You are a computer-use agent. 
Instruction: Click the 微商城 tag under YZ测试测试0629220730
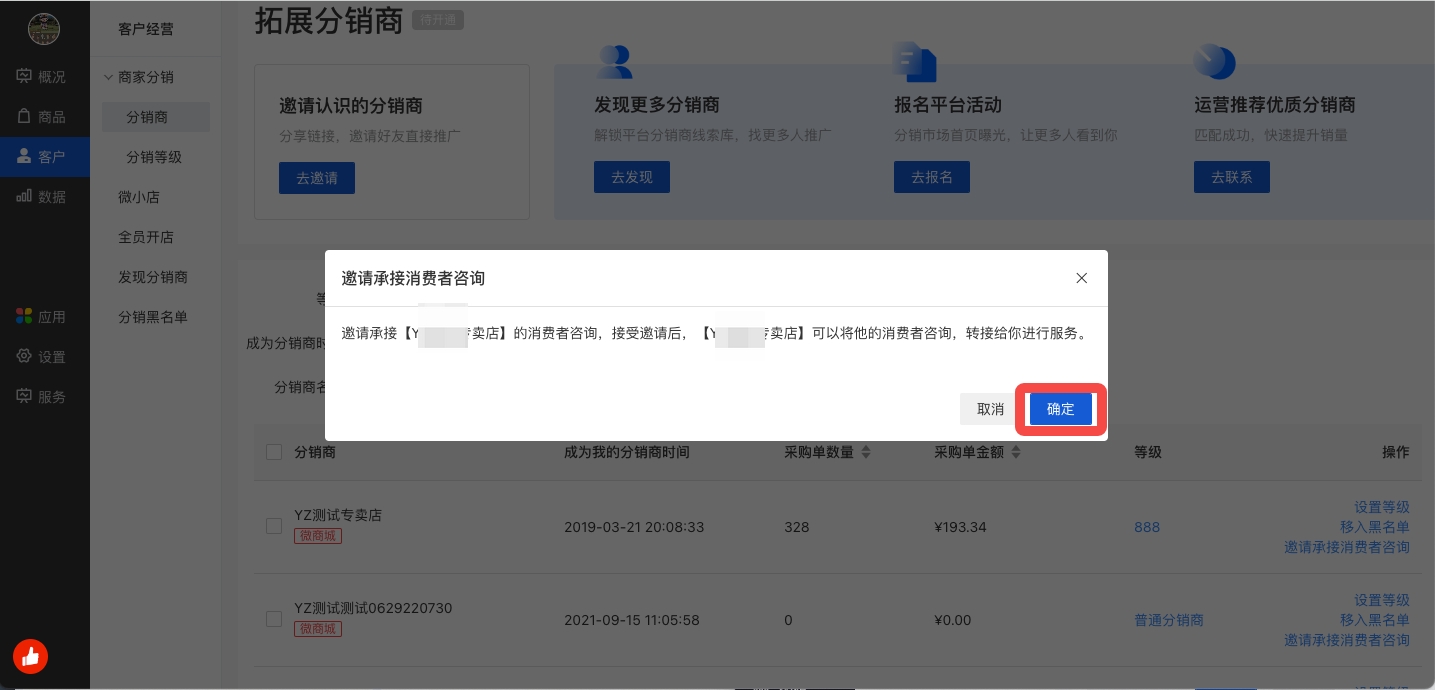(318, 629)
